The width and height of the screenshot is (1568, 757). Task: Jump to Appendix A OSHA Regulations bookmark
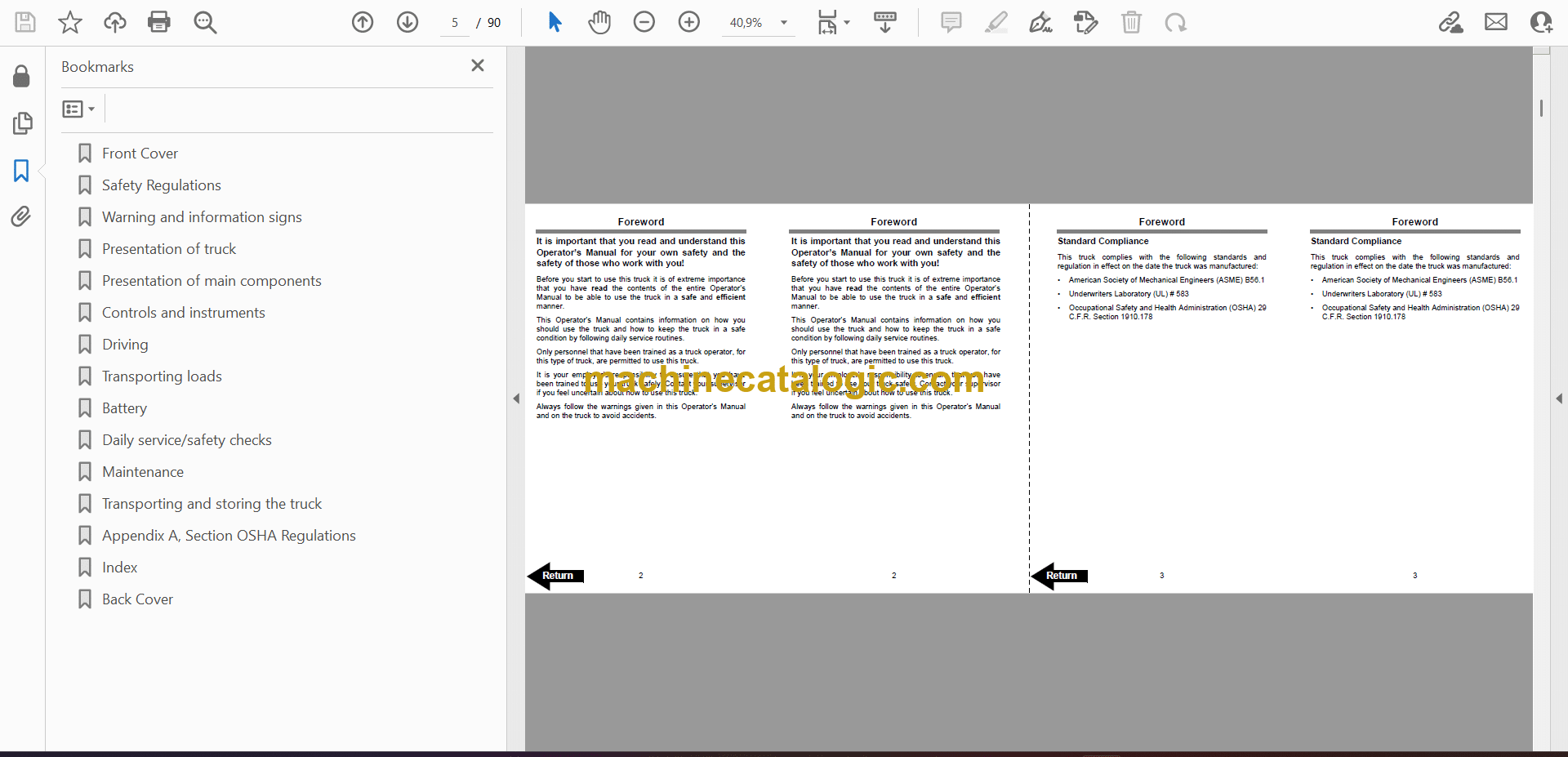click(x=229, y=536)
